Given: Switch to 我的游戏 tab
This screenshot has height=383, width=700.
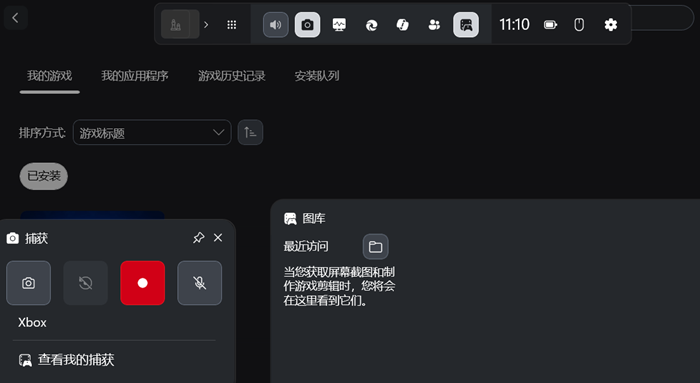Looking at the screenshot, I should (50, 76).
